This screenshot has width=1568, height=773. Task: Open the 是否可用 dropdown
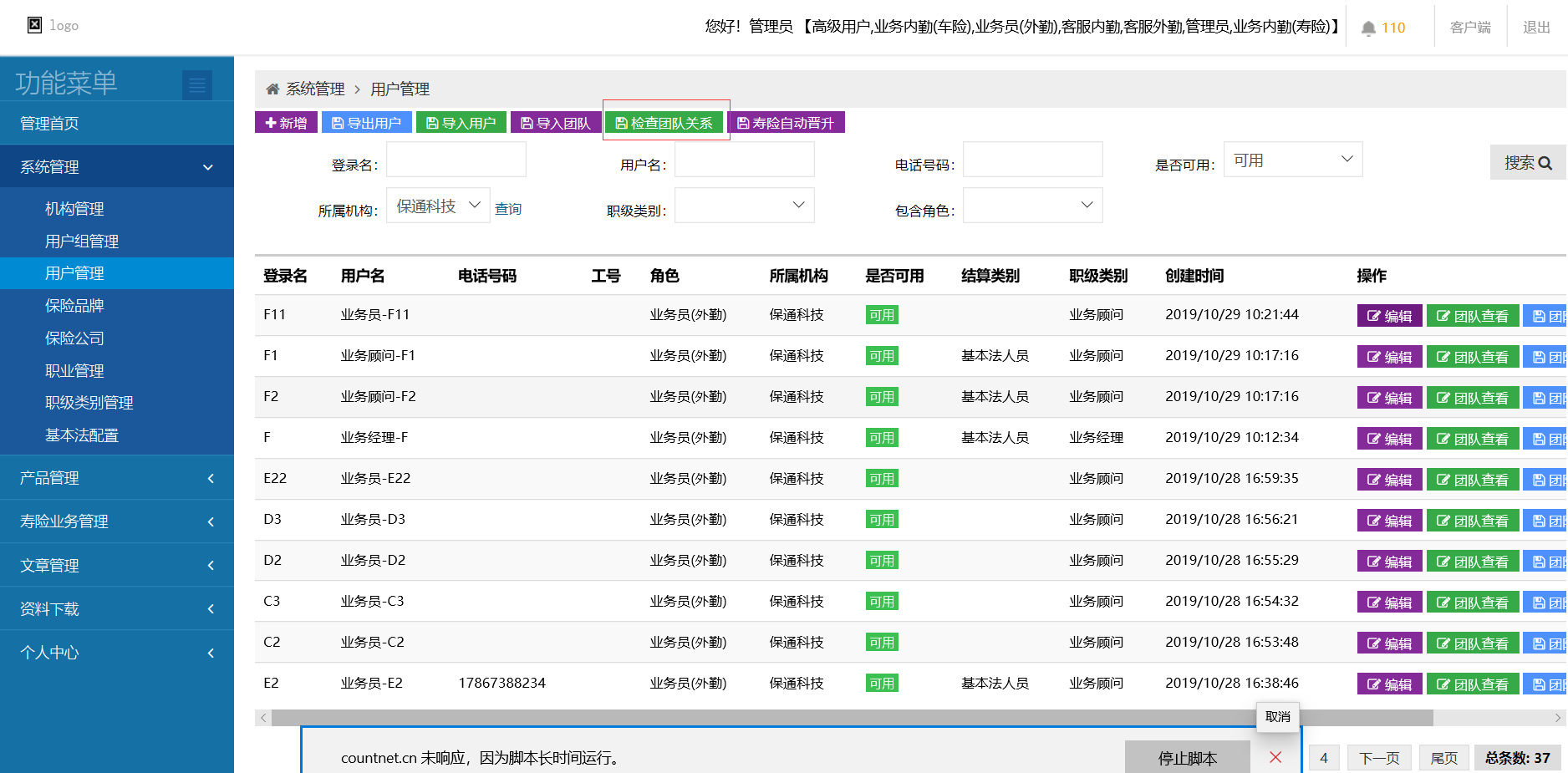coord(1292,160)
